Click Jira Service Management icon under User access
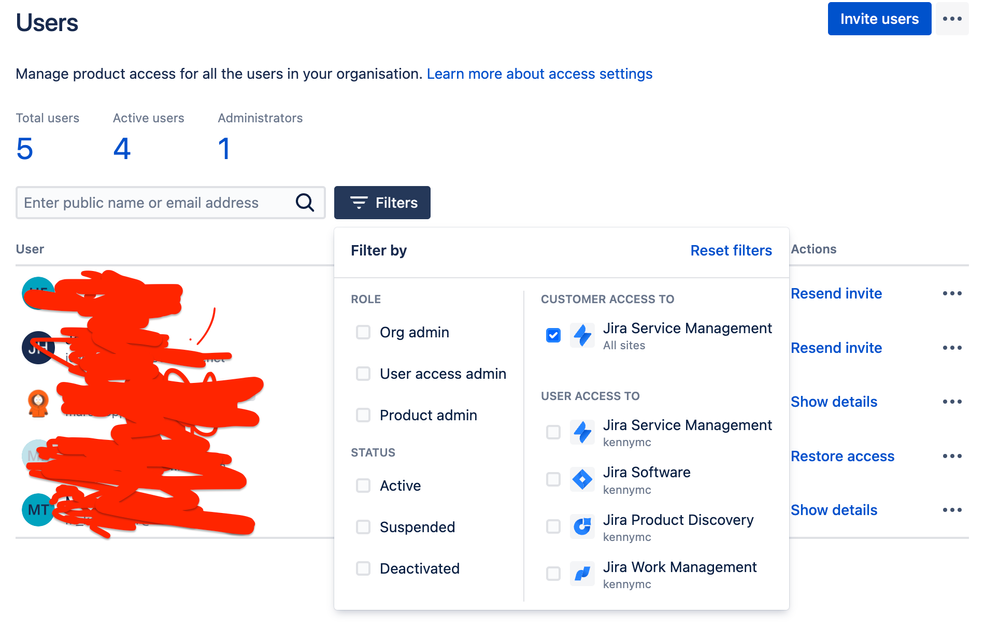 pyautogui.click(x=582, y=432)
